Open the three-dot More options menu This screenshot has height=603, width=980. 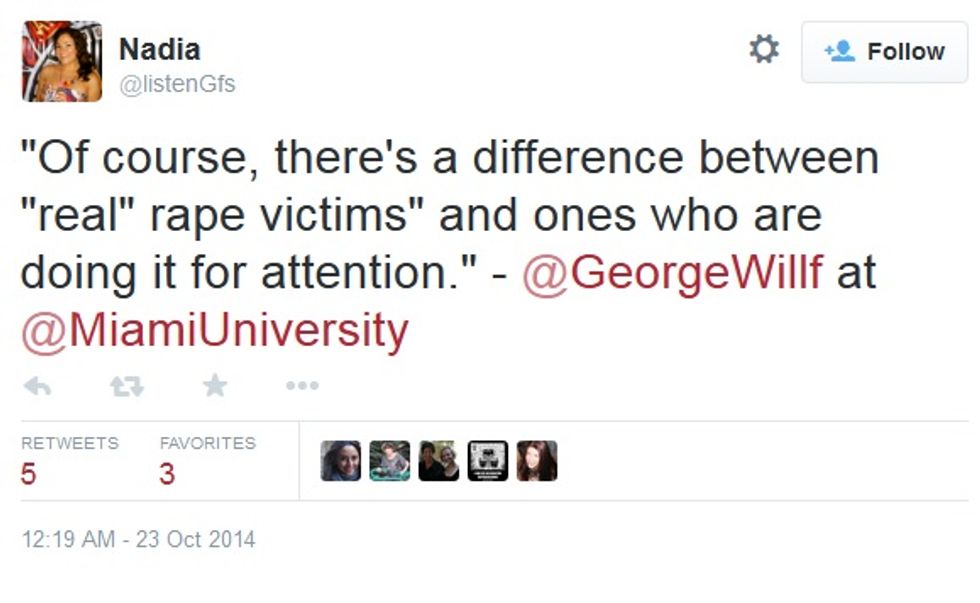click(302, 386)
